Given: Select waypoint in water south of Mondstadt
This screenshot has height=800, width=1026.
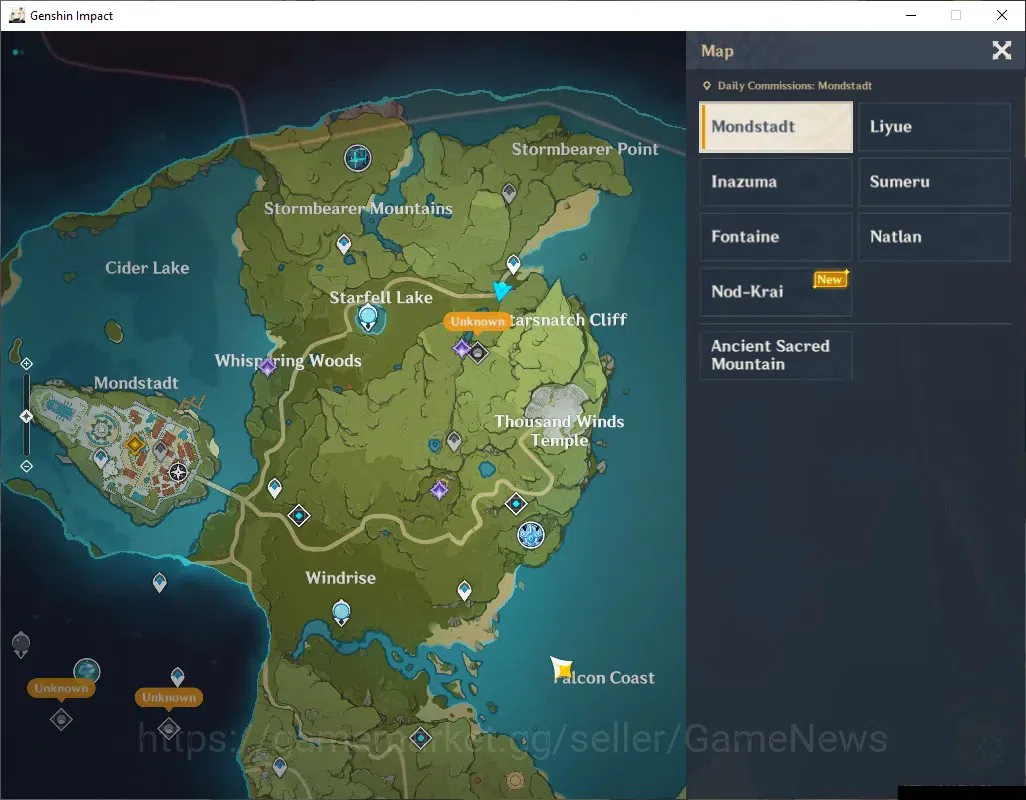Looking at the screenshot, I should (x=160, y=582).
